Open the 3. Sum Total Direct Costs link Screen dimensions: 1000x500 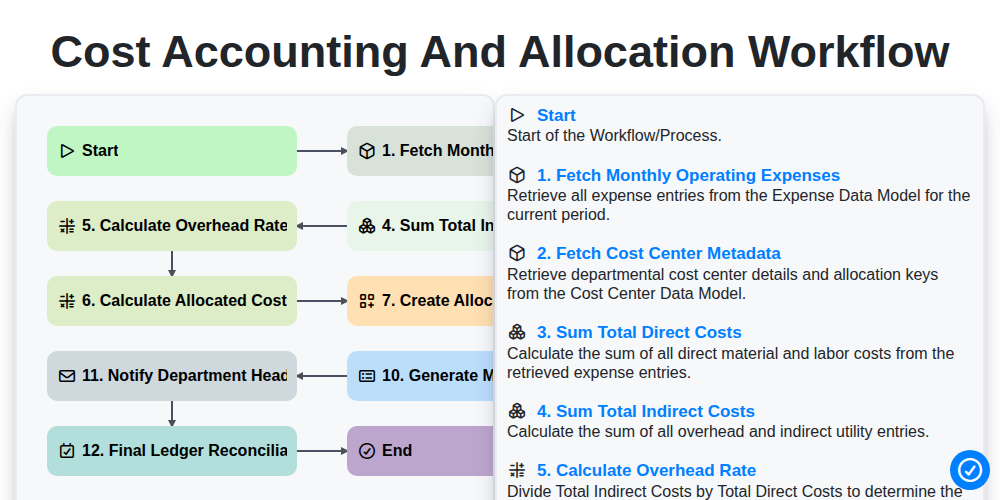click(639, 332)
